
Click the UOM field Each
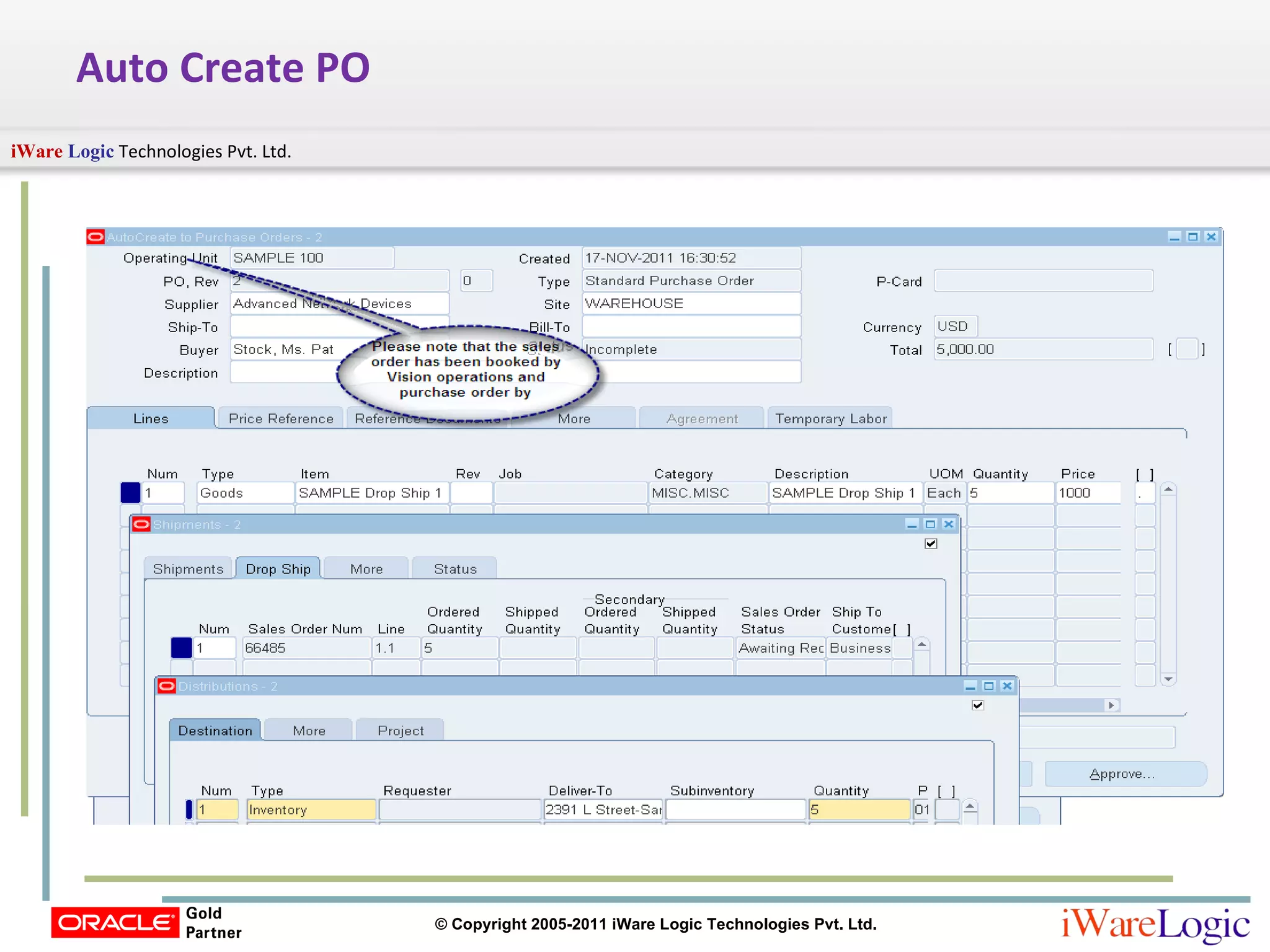[x=945, y=493]
